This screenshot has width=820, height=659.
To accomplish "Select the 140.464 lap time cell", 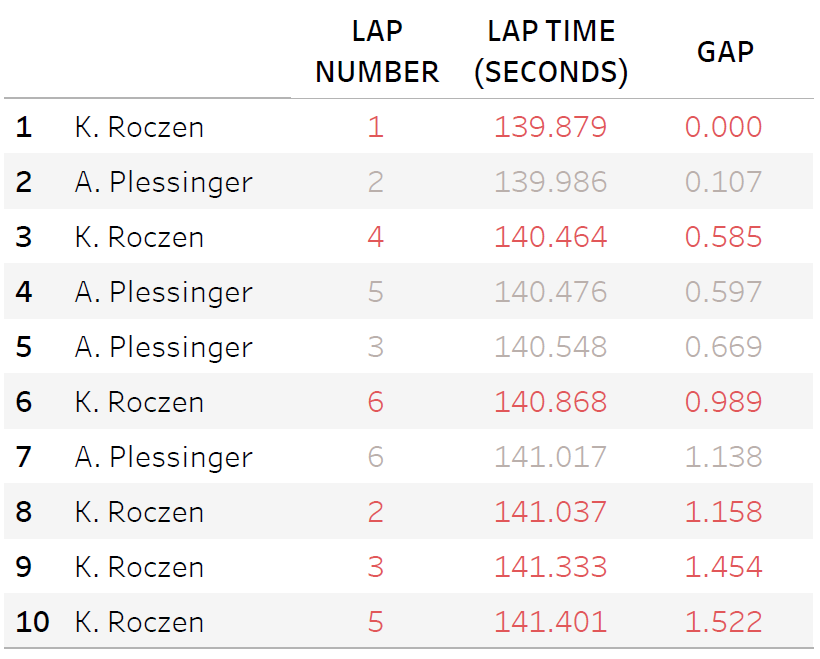I will coord(550,237).
